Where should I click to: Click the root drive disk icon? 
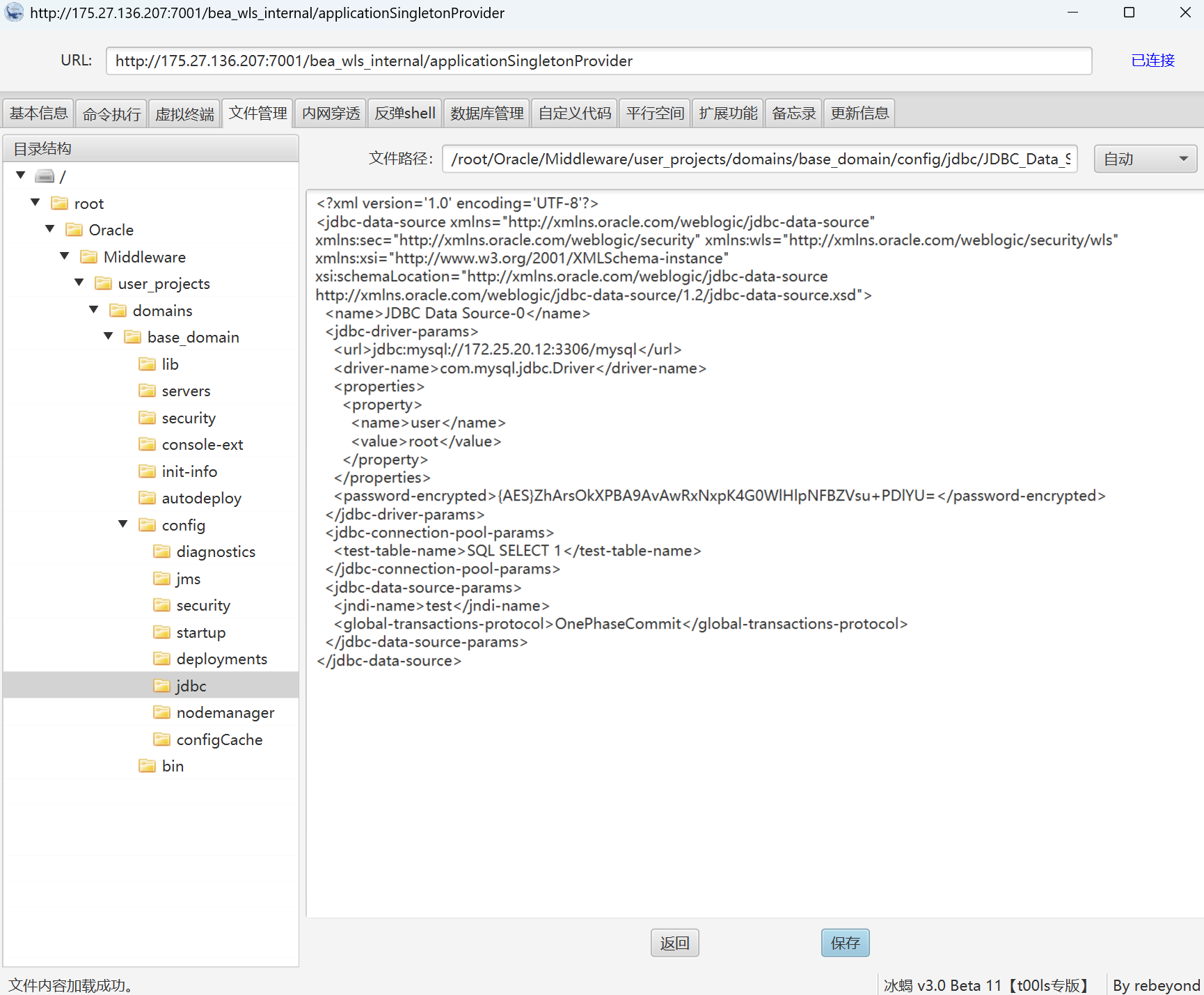pyautogui.click(x=45, y=176)
